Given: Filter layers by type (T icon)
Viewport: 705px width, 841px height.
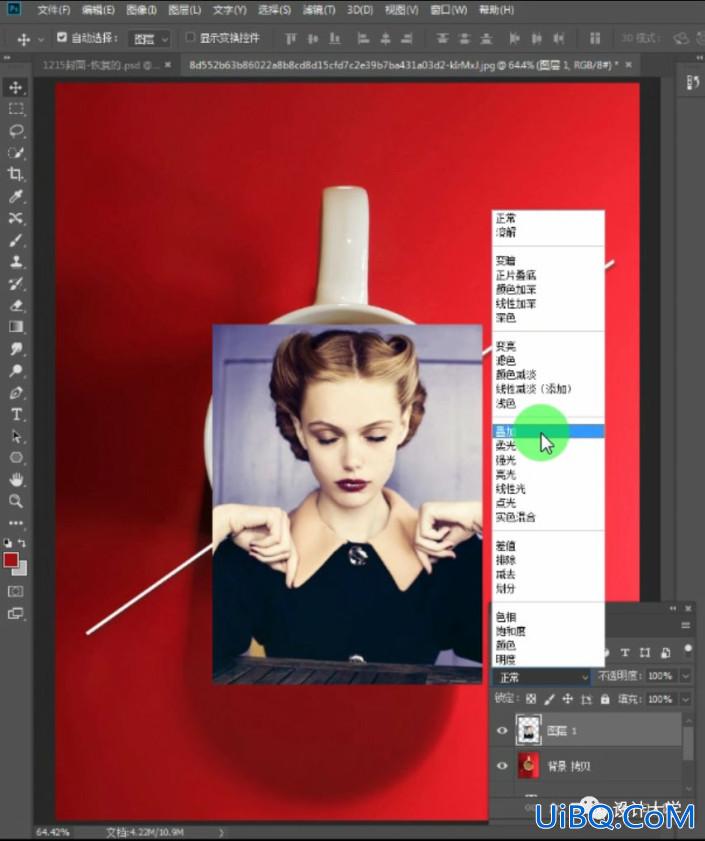Looking at the screenshot, I should (625, 653).
